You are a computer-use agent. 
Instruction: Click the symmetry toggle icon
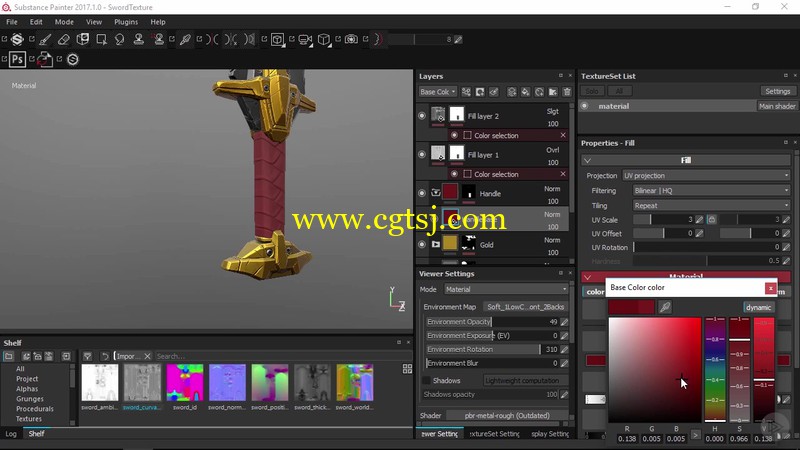[212, 39]
